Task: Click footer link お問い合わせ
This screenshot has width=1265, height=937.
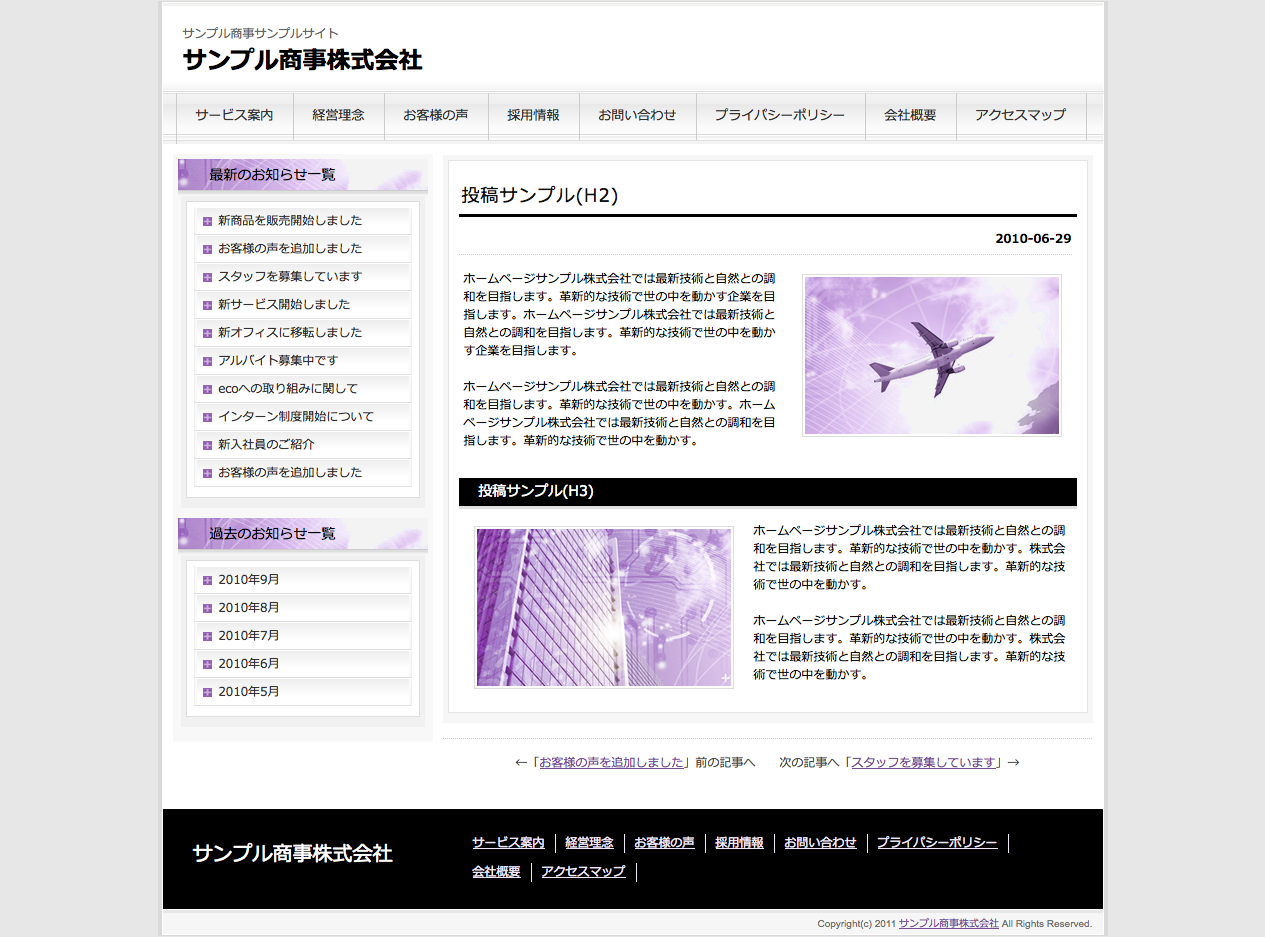Action: pos(820,843)
